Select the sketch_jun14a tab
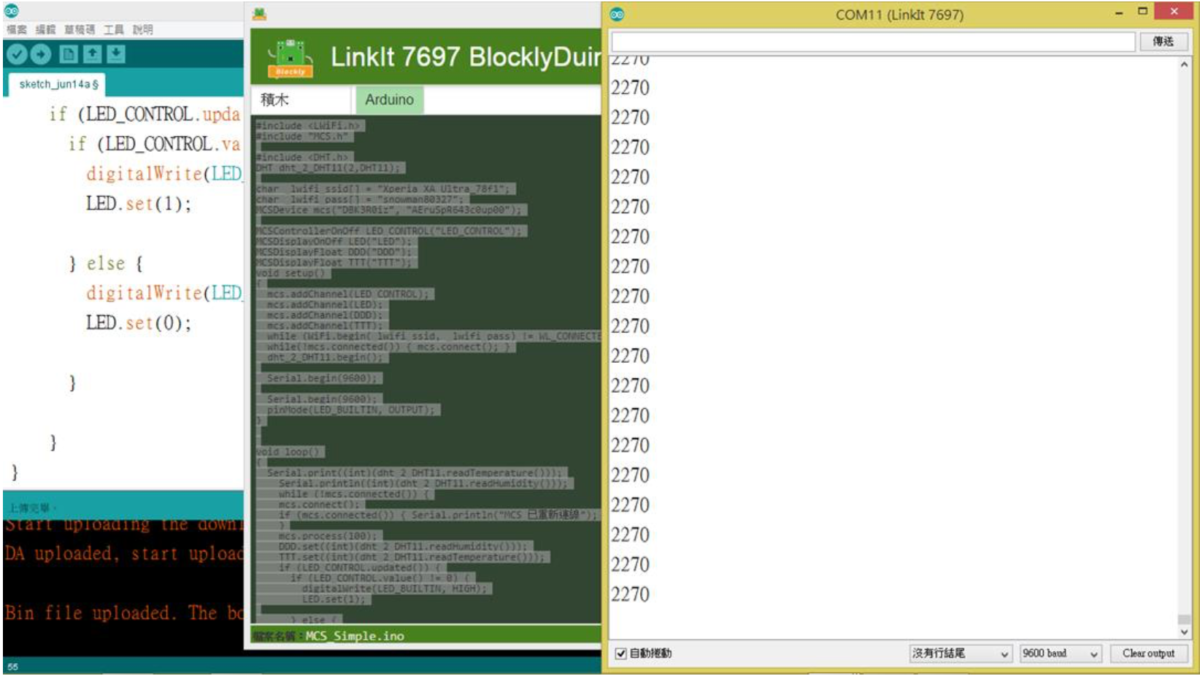 [58, 85]
